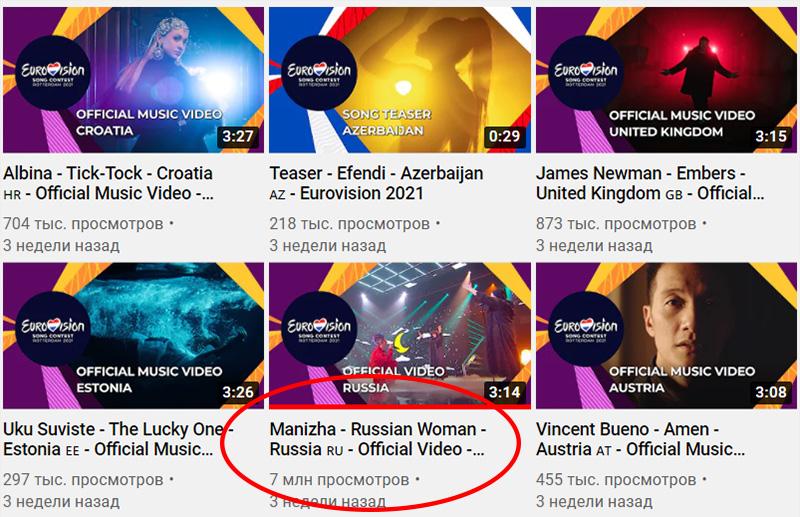
Task: Click the Uku Suviste - The Lucky One title
Action: pyautogui.click(x=118, y=439)
